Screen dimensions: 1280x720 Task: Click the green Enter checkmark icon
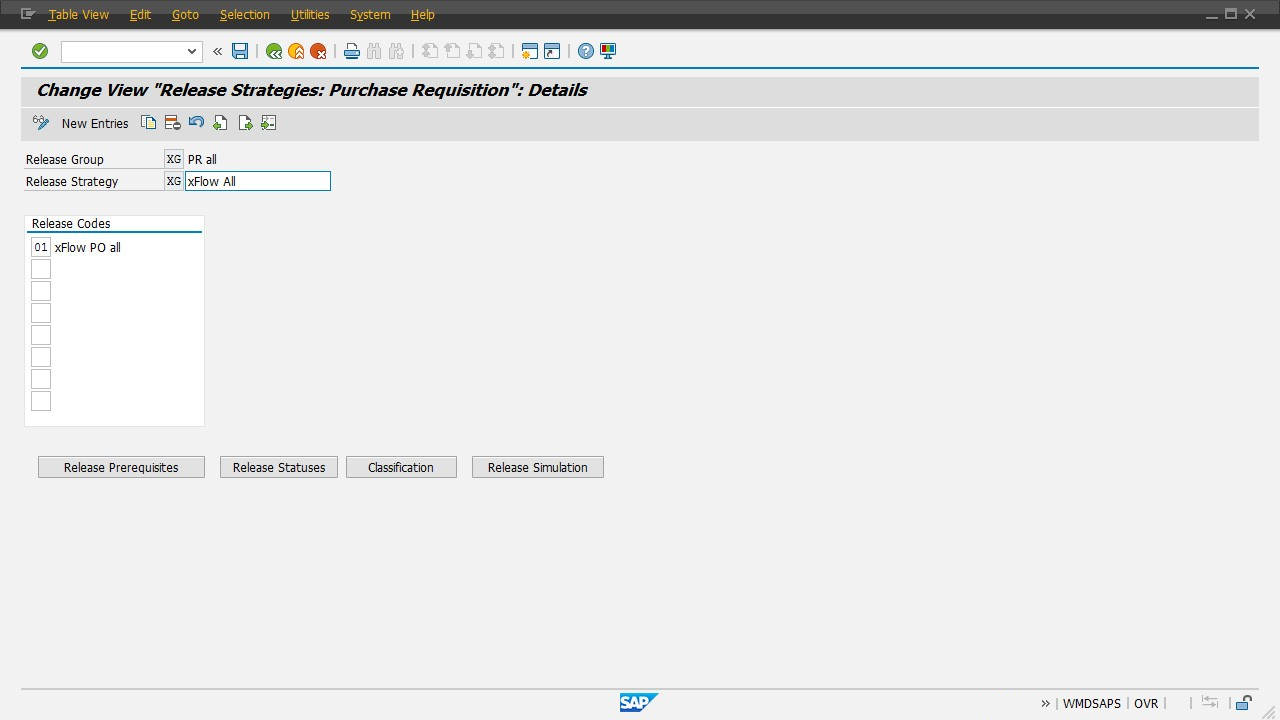(40, 51)
